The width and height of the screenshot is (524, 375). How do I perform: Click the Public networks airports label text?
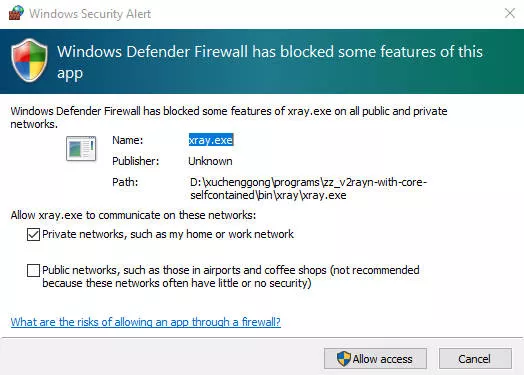[231, 276]
